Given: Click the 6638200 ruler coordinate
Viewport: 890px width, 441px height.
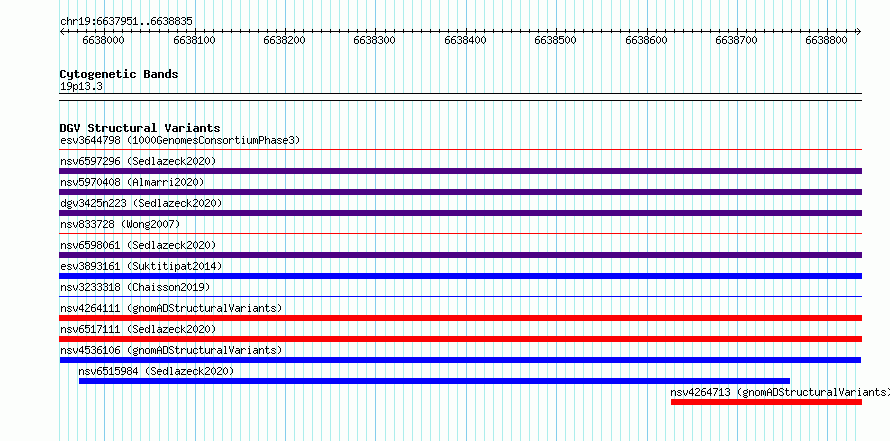Looking at the screenshot, I should (x=284, y=40).
